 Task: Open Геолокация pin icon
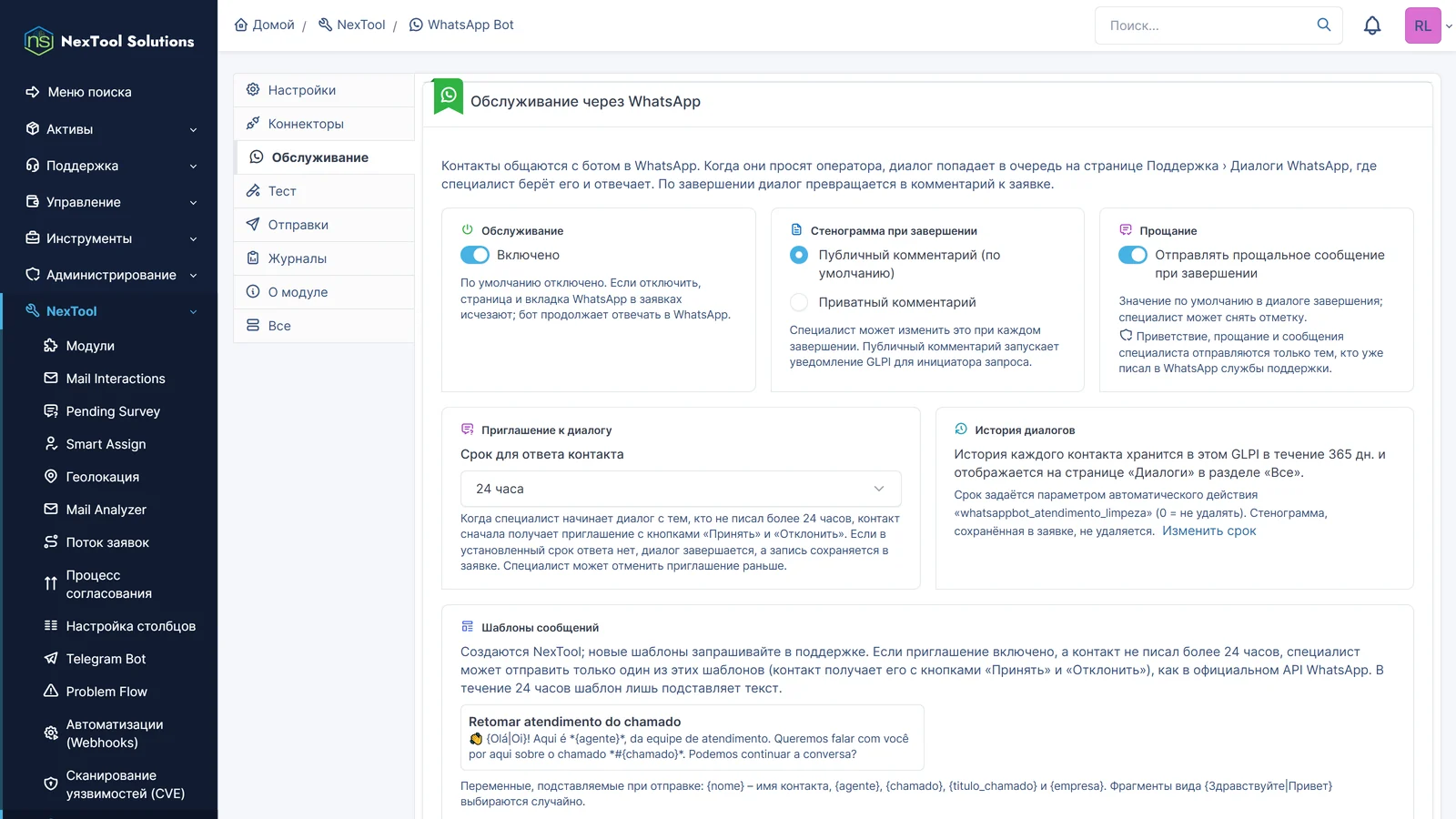(x=51, y=476)
